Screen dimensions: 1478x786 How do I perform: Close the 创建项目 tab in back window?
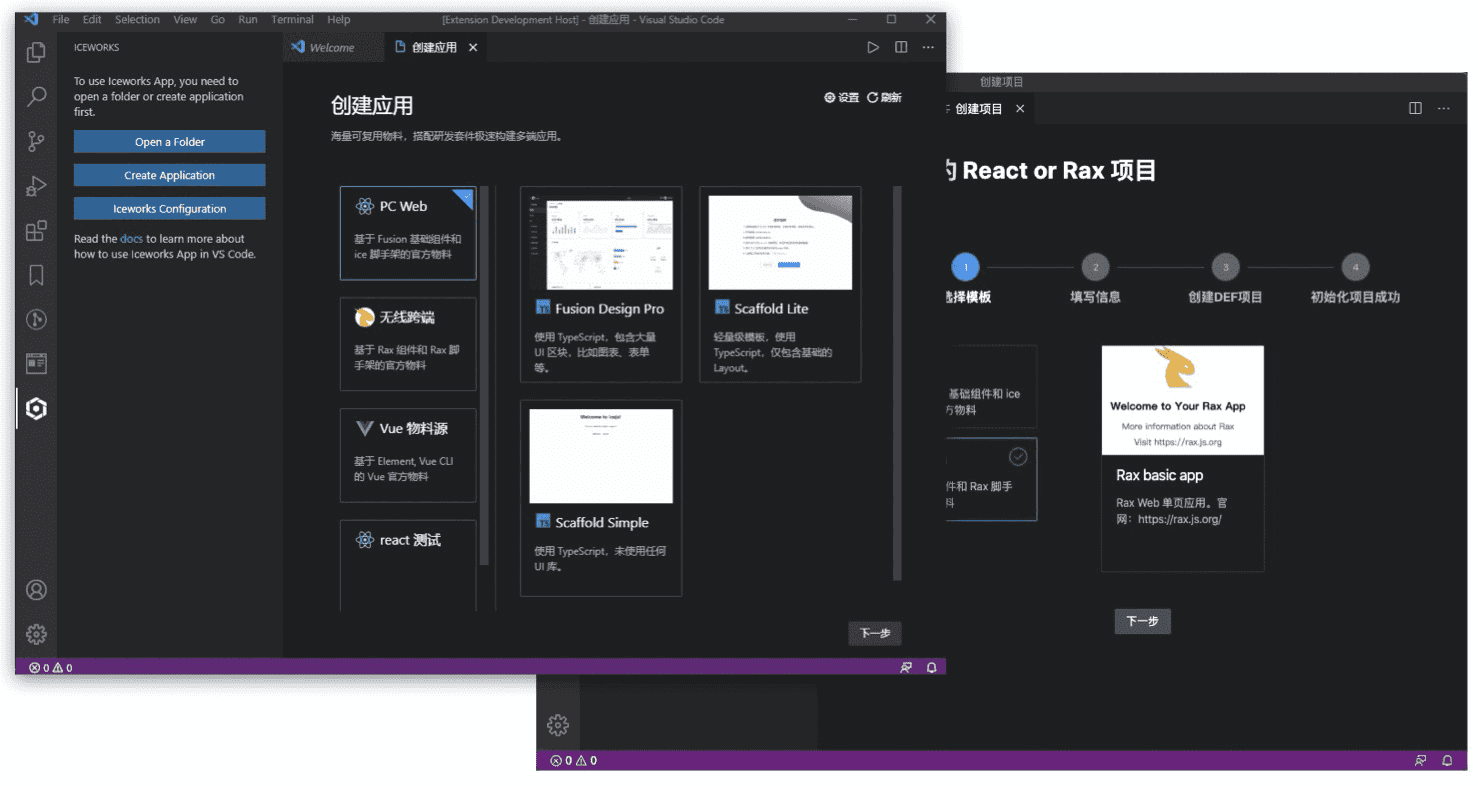click(x=1020, y=108)
